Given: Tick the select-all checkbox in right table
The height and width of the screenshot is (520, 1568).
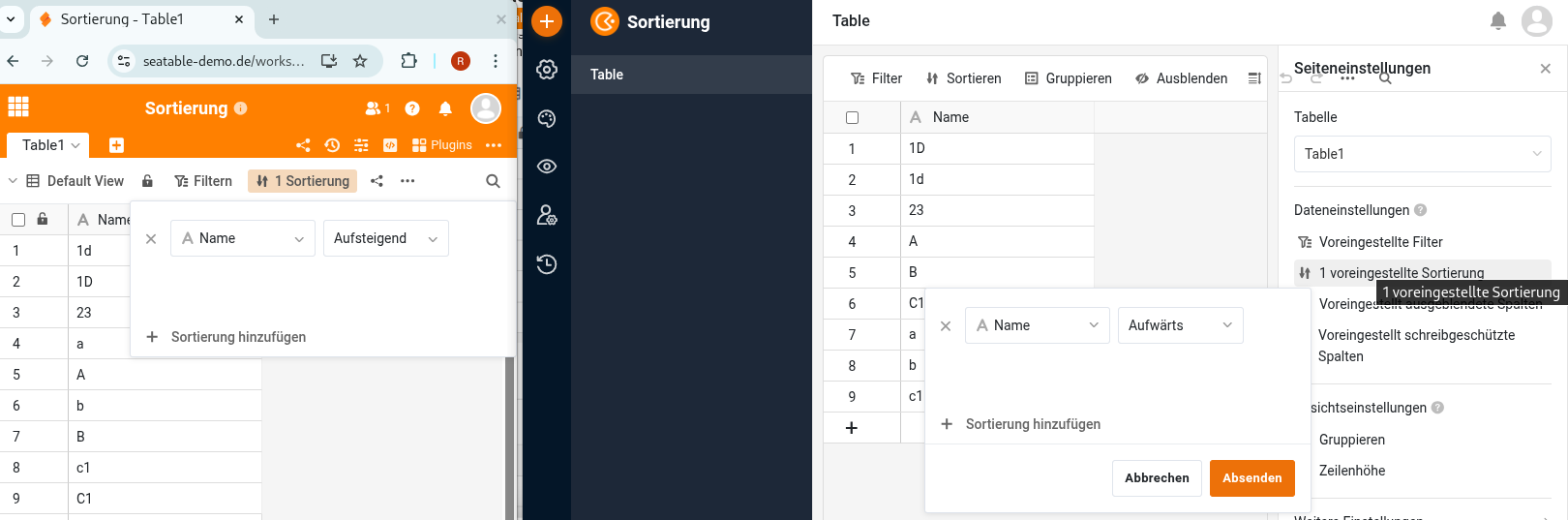Looking at the screenshot, I should 852,117.
